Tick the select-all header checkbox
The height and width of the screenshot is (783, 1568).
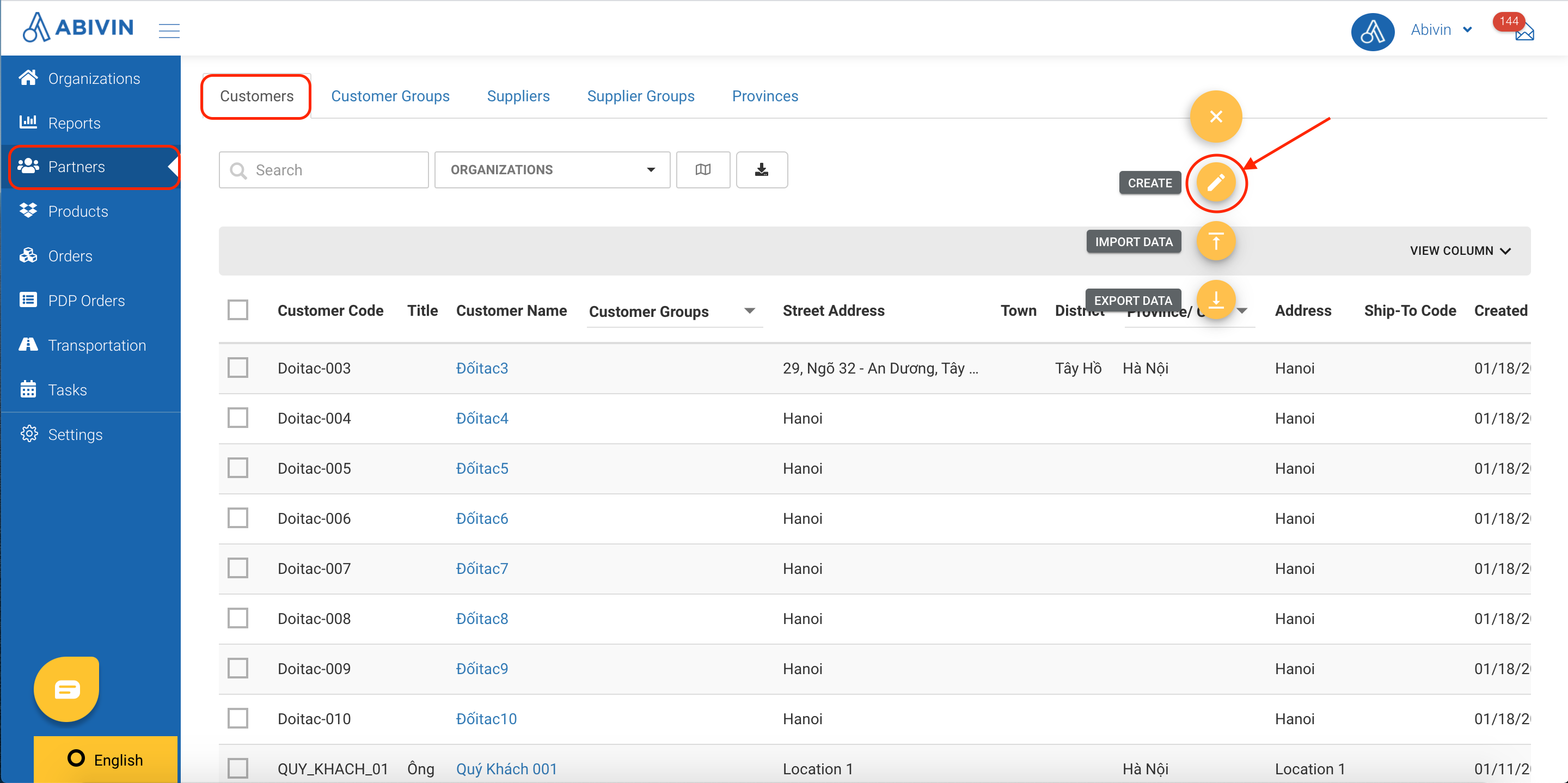(238, 310)
